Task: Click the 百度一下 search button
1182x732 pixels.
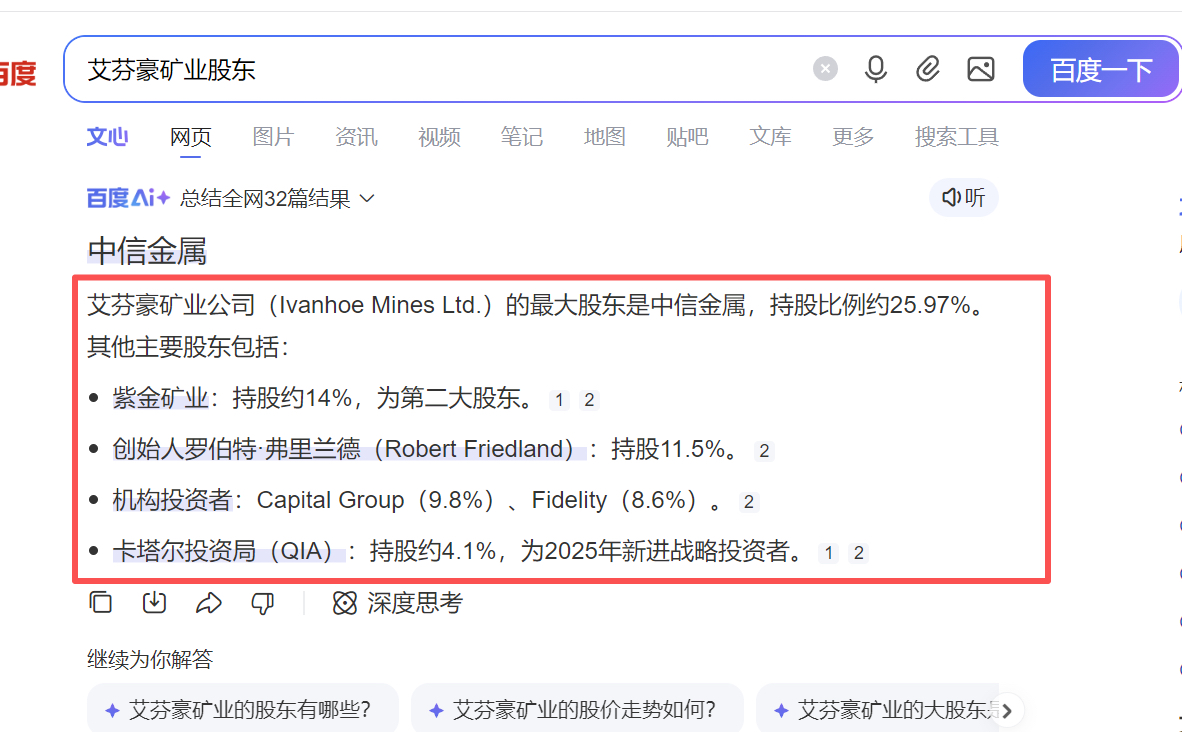Action: 1101,69
